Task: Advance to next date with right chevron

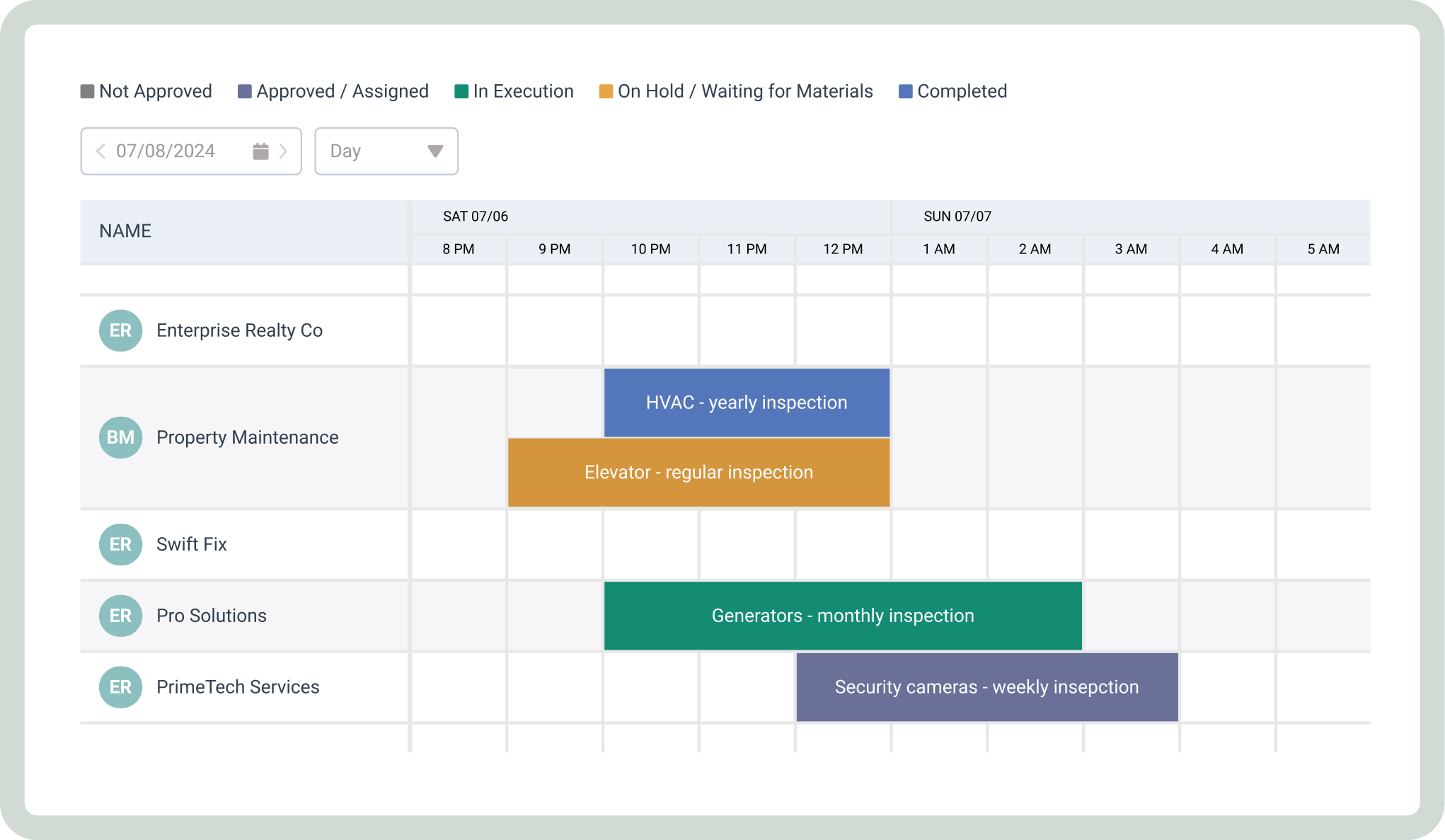Action: pos(283,151)
